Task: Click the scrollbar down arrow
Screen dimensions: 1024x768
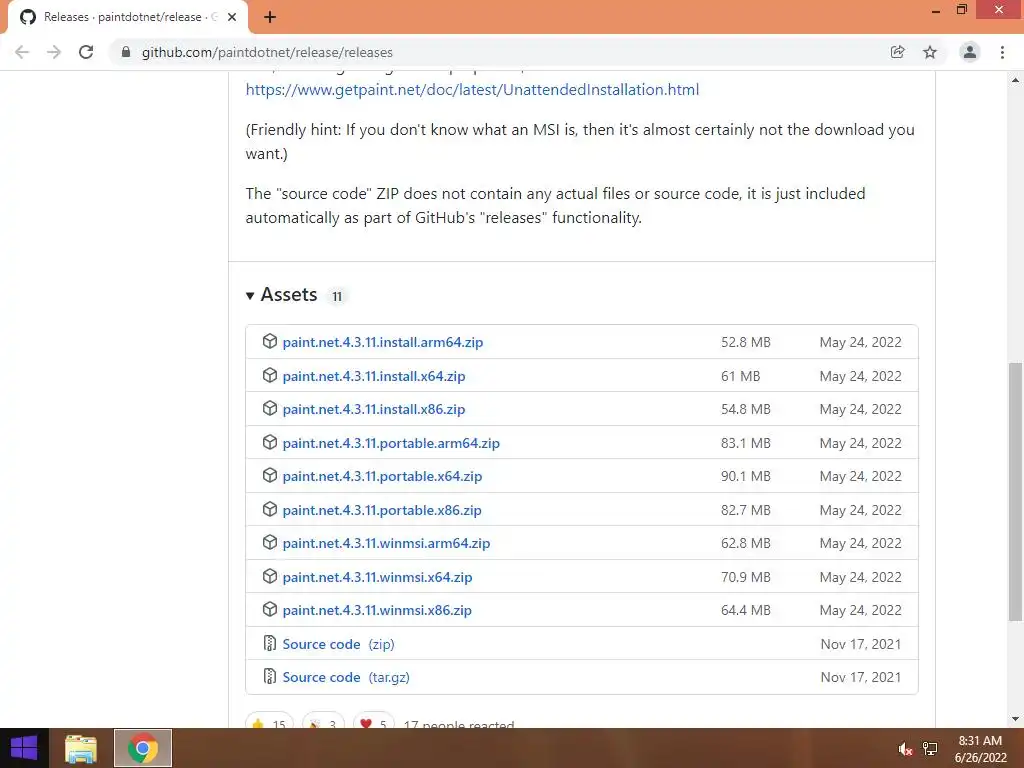Action: 1016,719
